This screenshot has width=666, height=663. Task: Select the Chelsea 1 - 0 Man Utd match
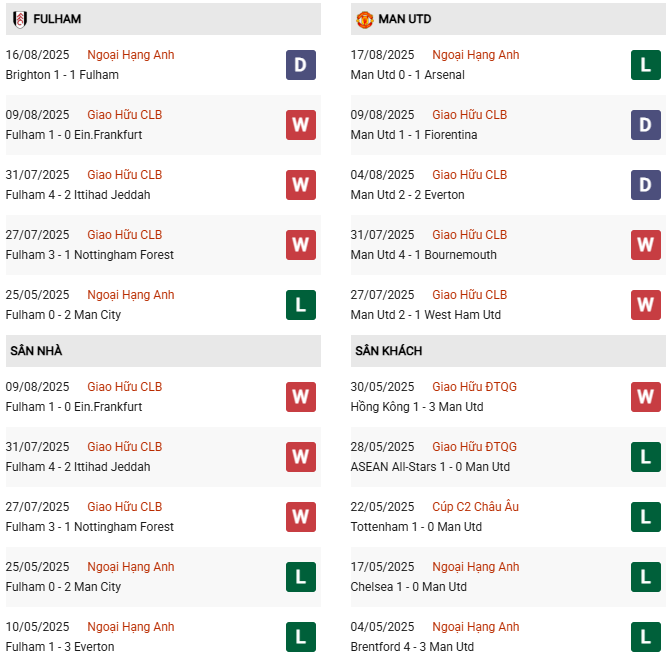point(409,587)
